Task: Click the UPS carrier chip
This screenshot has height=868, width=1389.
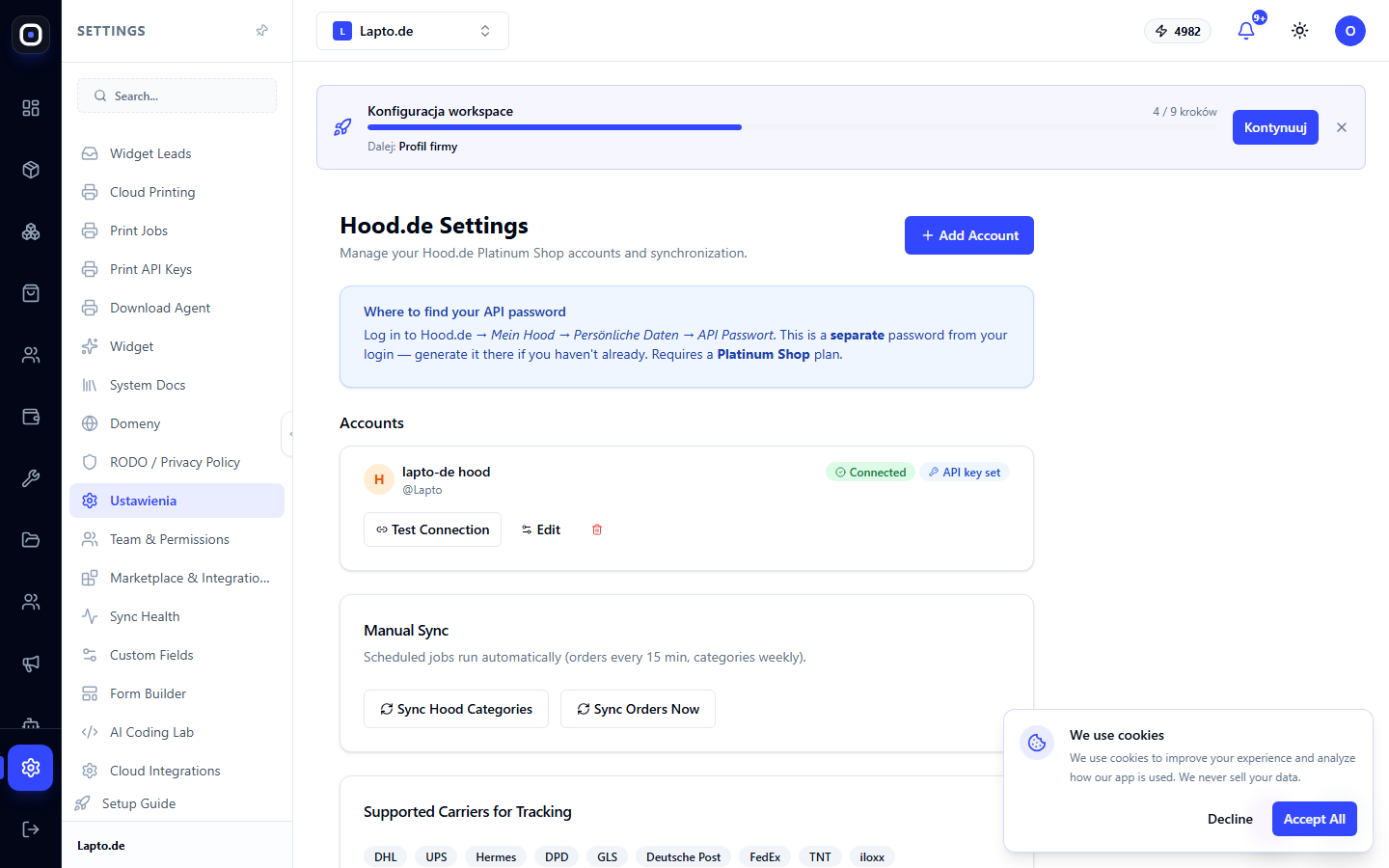Action: click(x=437, y=856)
